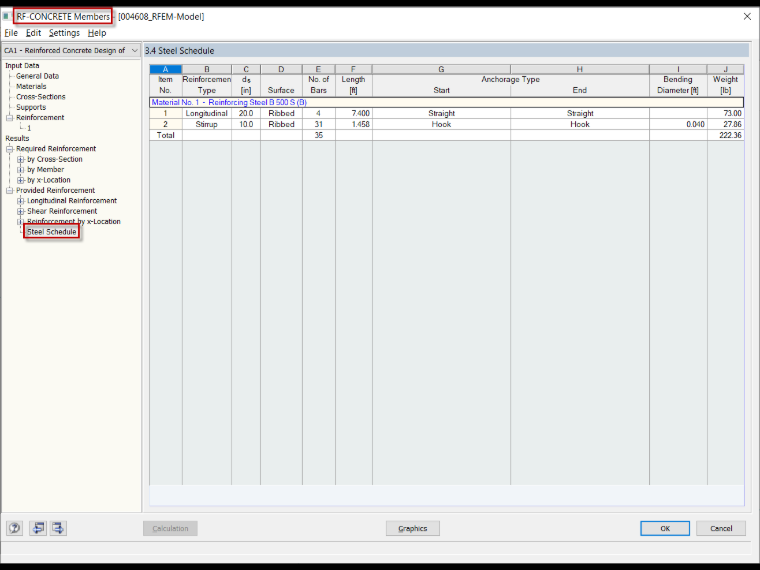This screenshot has height=570, width=760.
Task: Click the length cell 7.400
Action: click(x=354, y=113)
